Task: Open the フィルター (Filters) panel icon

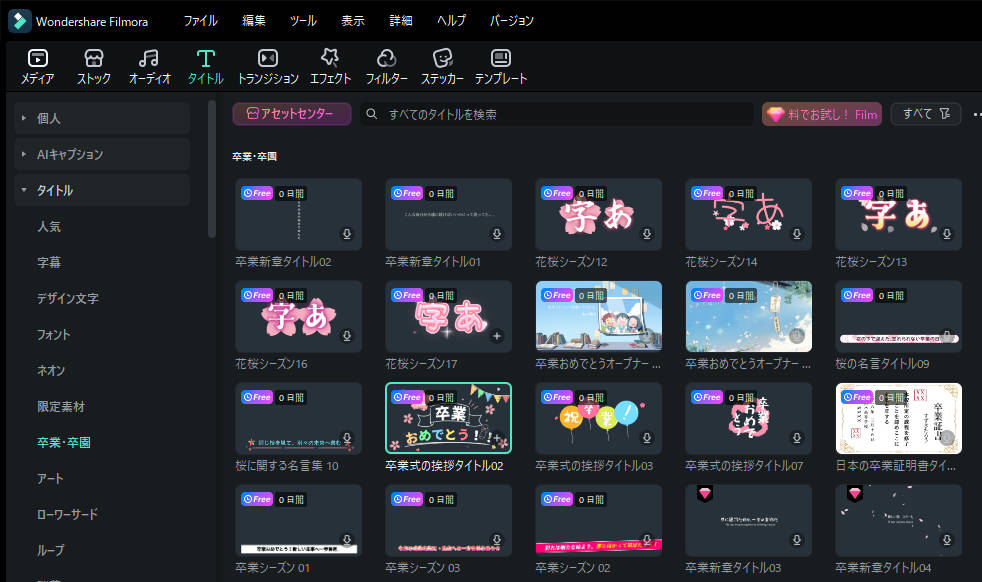Action: coord(388,66)
